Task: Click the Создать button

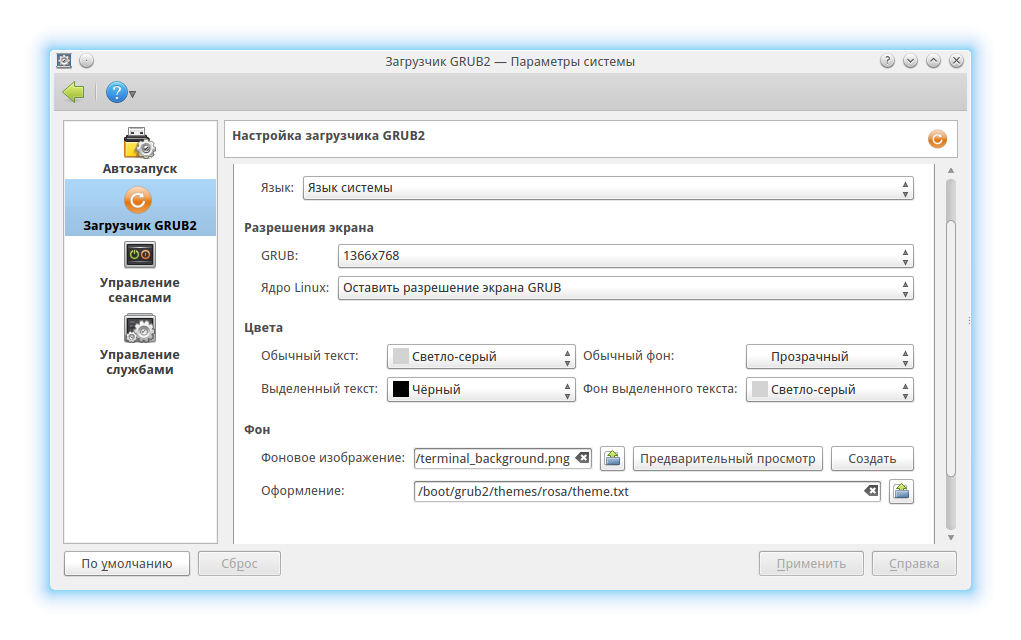Action: click(x=872, y=458)
